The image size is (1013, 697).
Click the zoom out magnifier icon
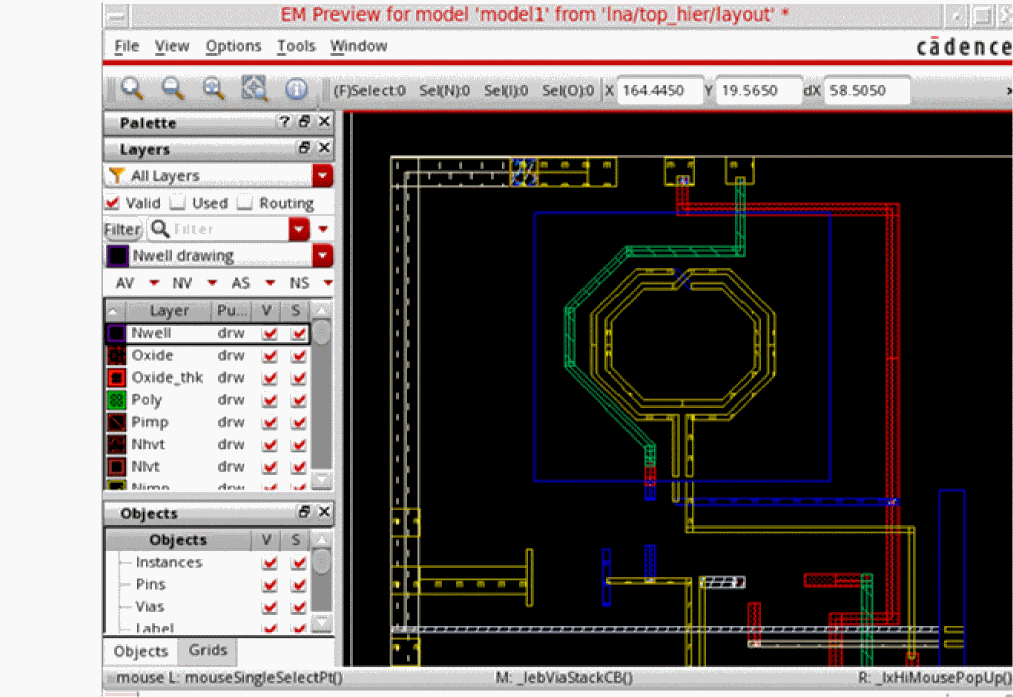pos(173,89)
